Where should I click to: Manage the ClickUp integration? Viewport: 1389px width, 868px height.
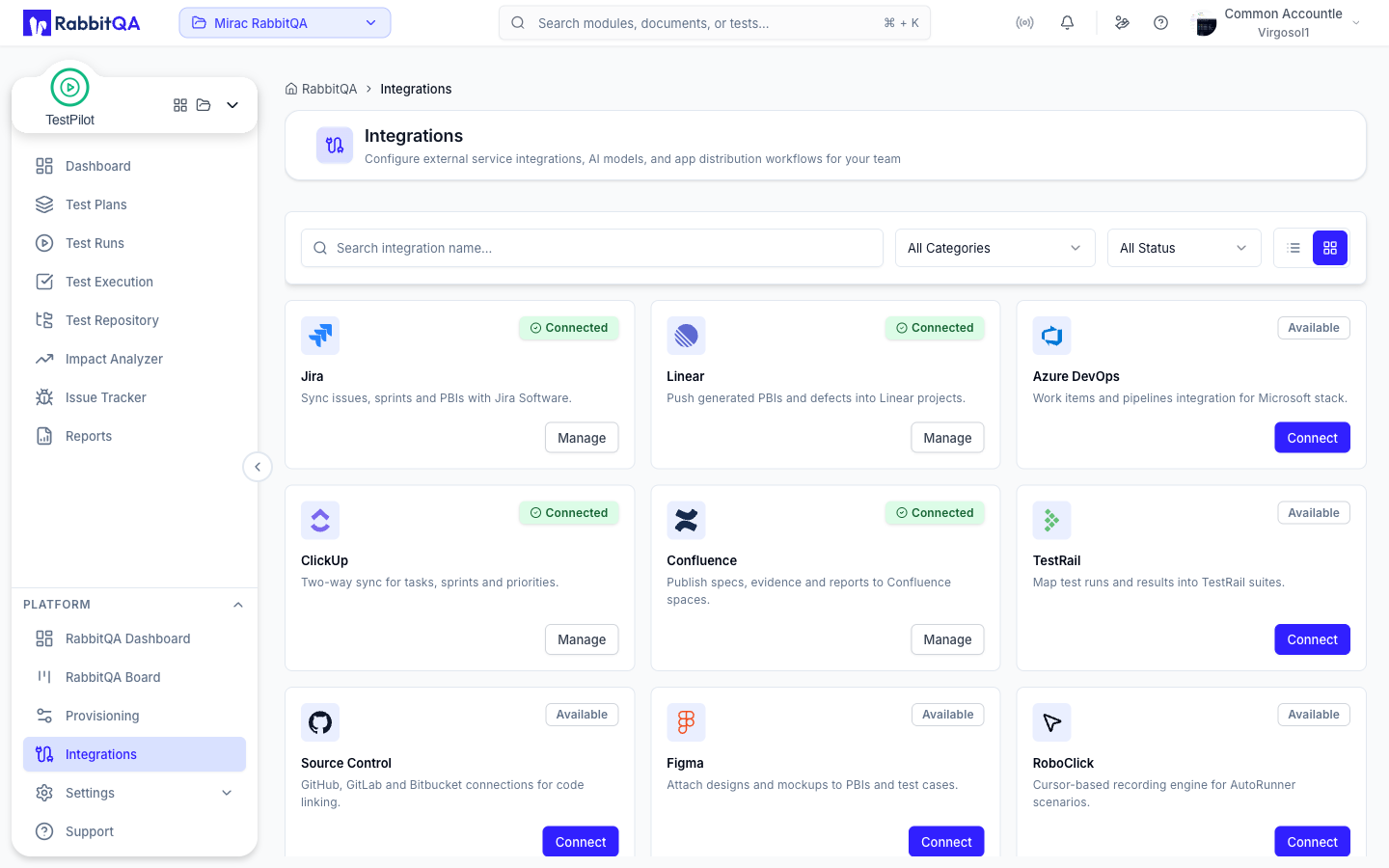point(582,639)
